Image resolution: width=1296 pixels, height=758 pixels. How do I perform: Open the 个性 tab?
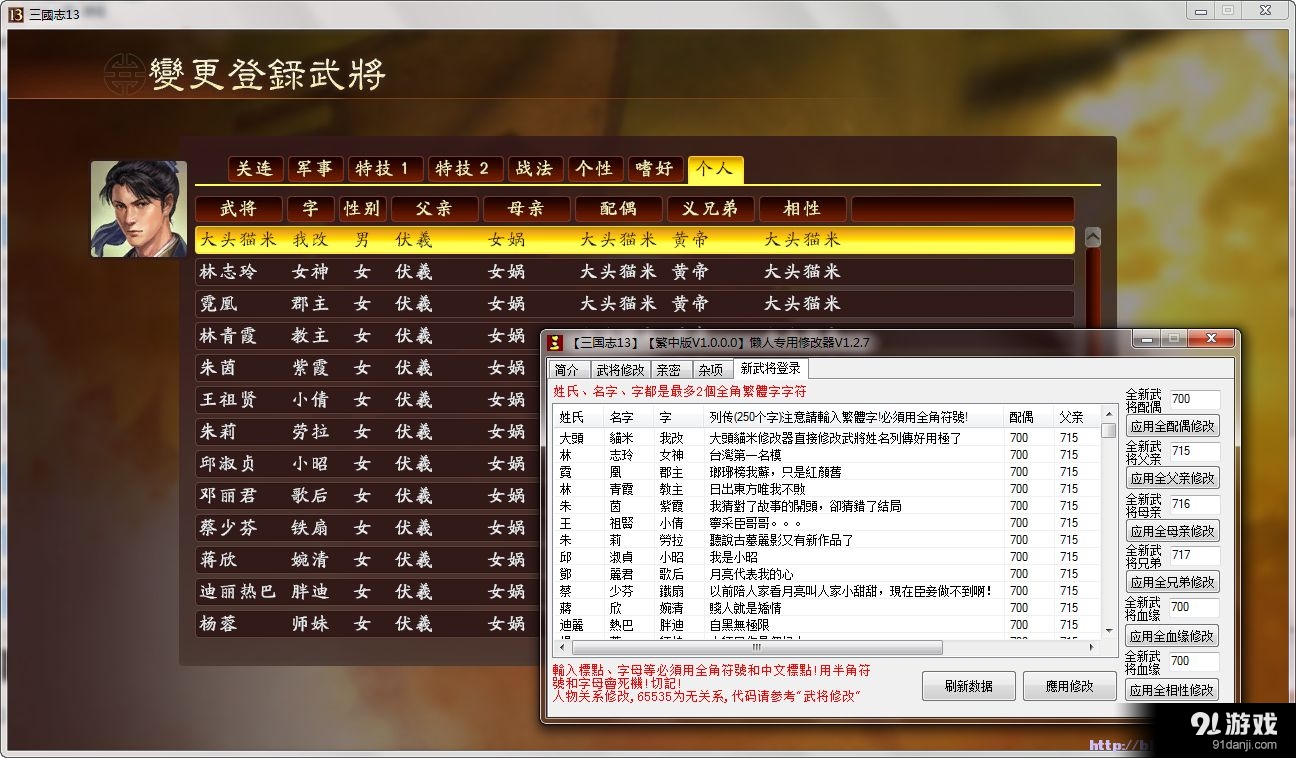596,169
